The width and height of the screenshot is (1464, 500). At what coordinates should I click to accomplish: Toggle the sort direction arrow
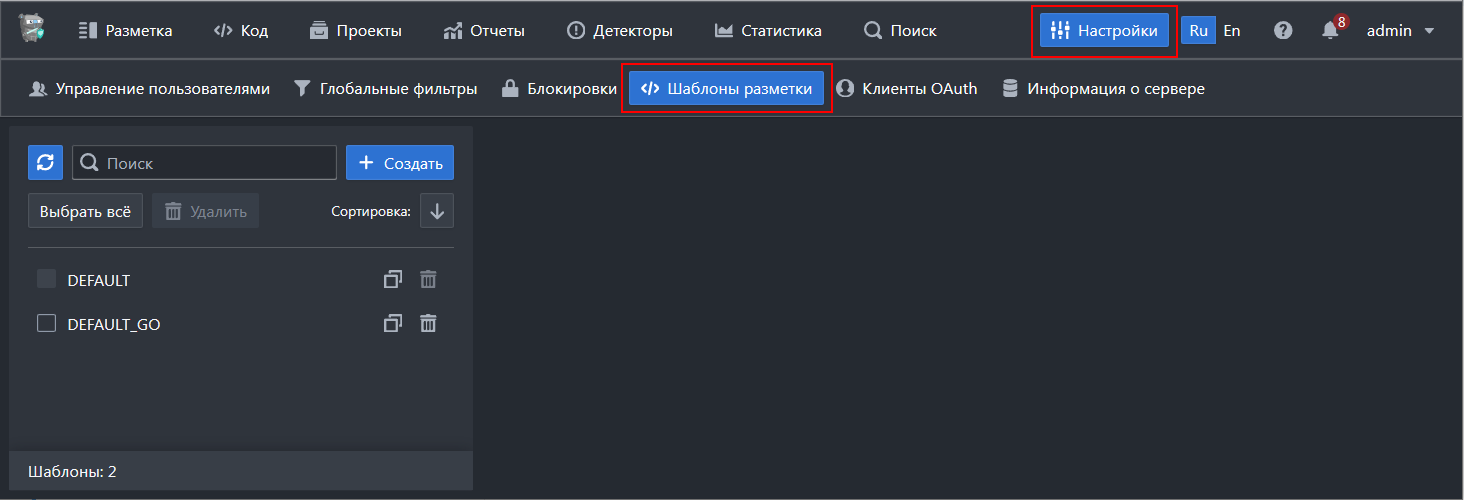pos(437,211)
